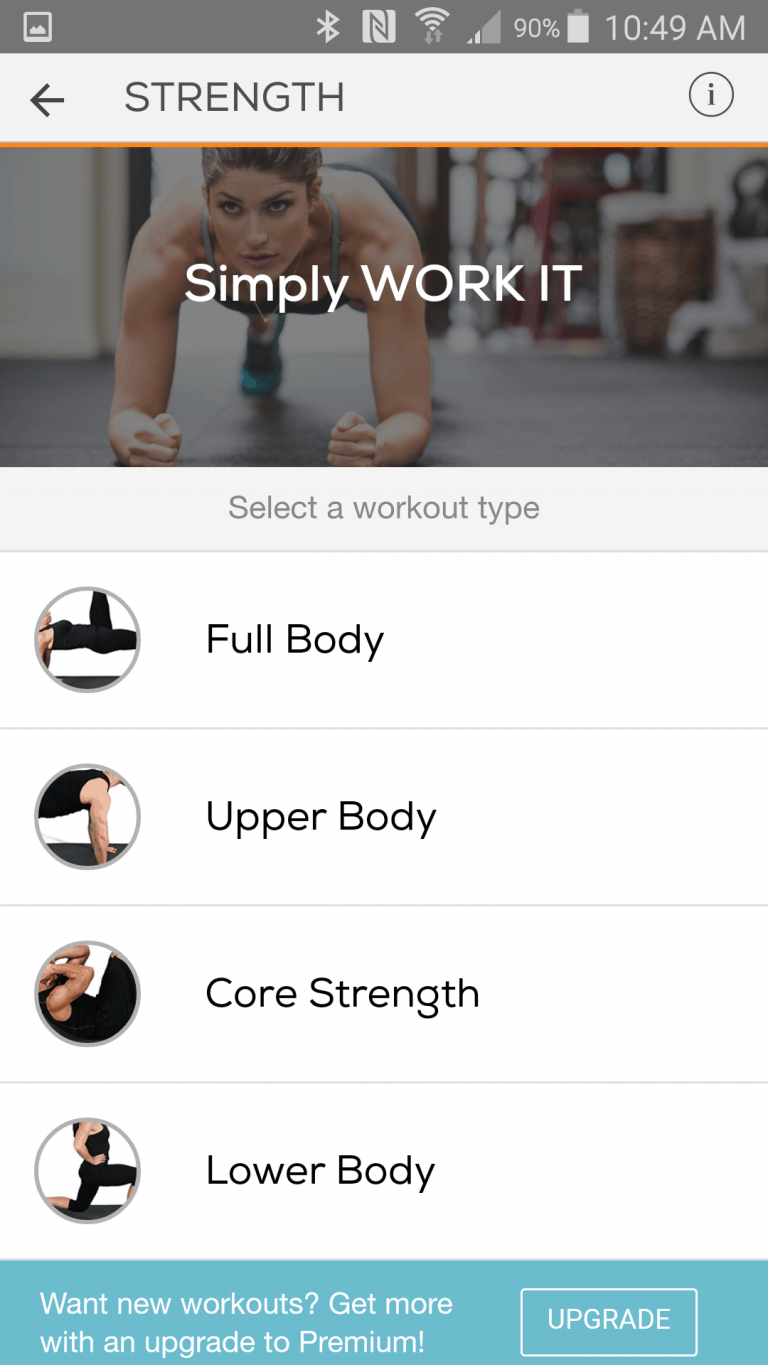Tap the Bluetooth status bar icon
This screenshot has width=768, height=1365.
click(x=328, y=27)
